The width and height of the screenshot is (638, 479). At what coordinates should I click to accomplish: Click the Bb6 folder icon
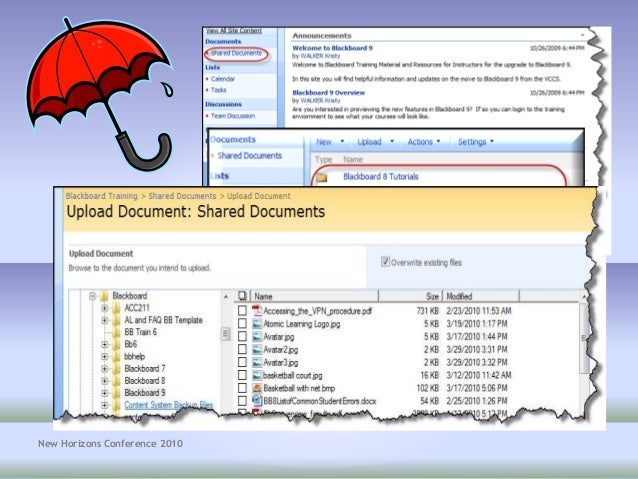point(116,344)
